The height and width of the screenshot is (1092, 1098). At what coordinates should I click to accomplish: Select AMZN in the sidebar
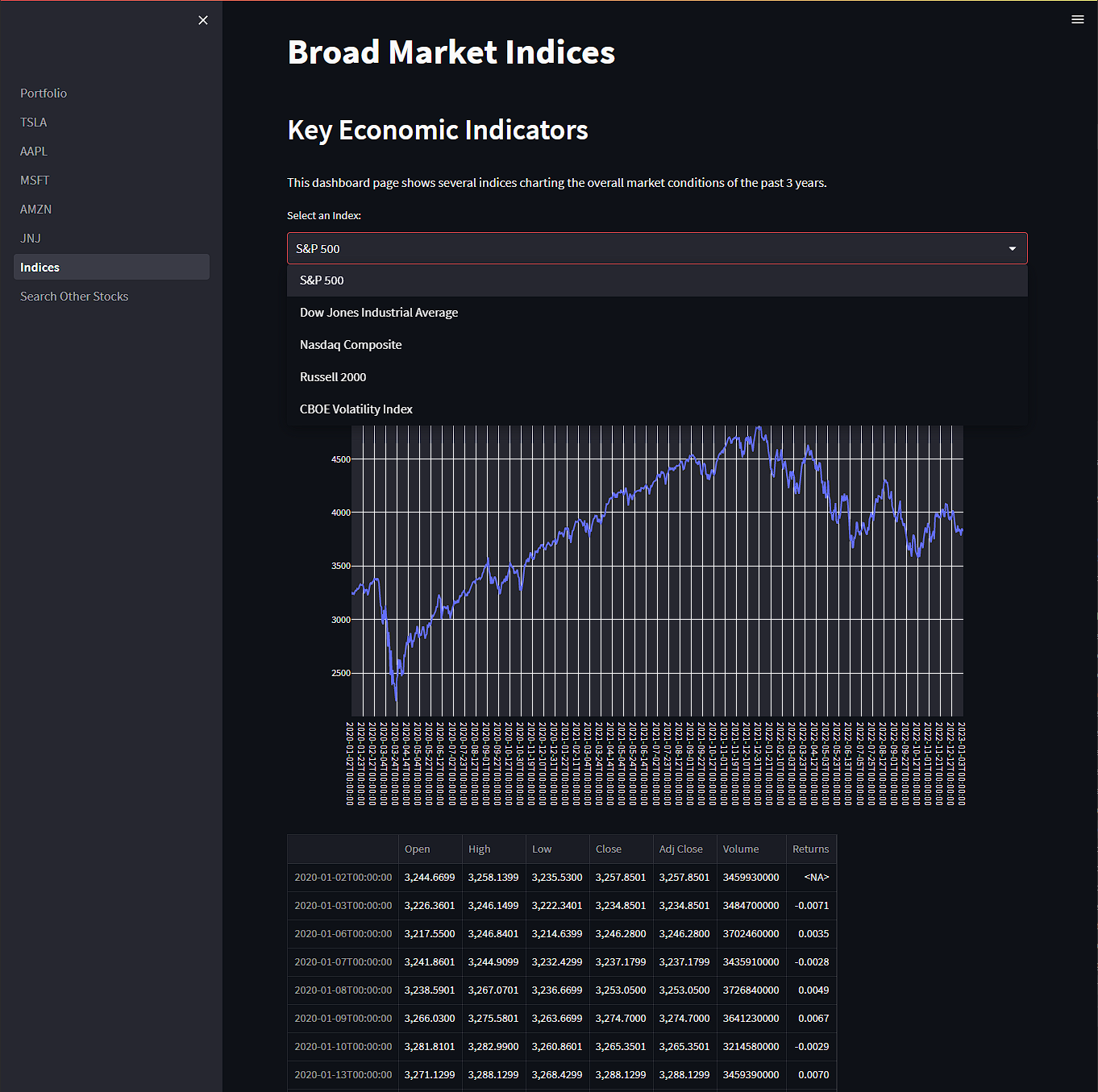pos(35,209)
